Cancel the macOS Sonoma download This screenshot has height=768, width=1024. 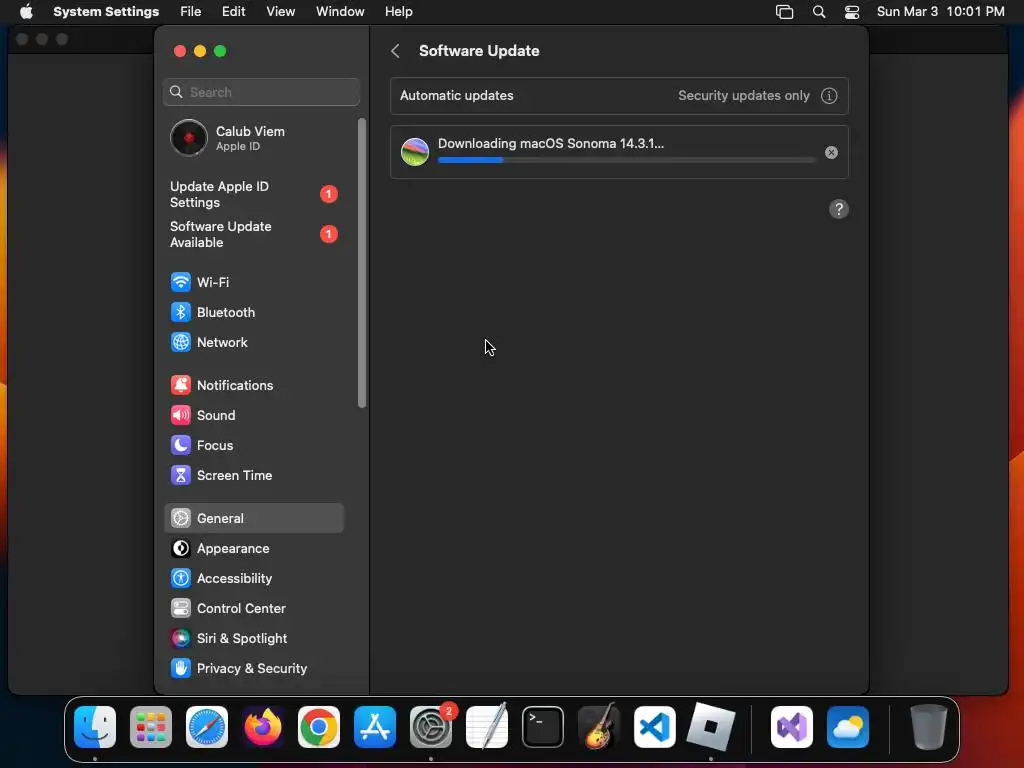click(x=831, y=152)
